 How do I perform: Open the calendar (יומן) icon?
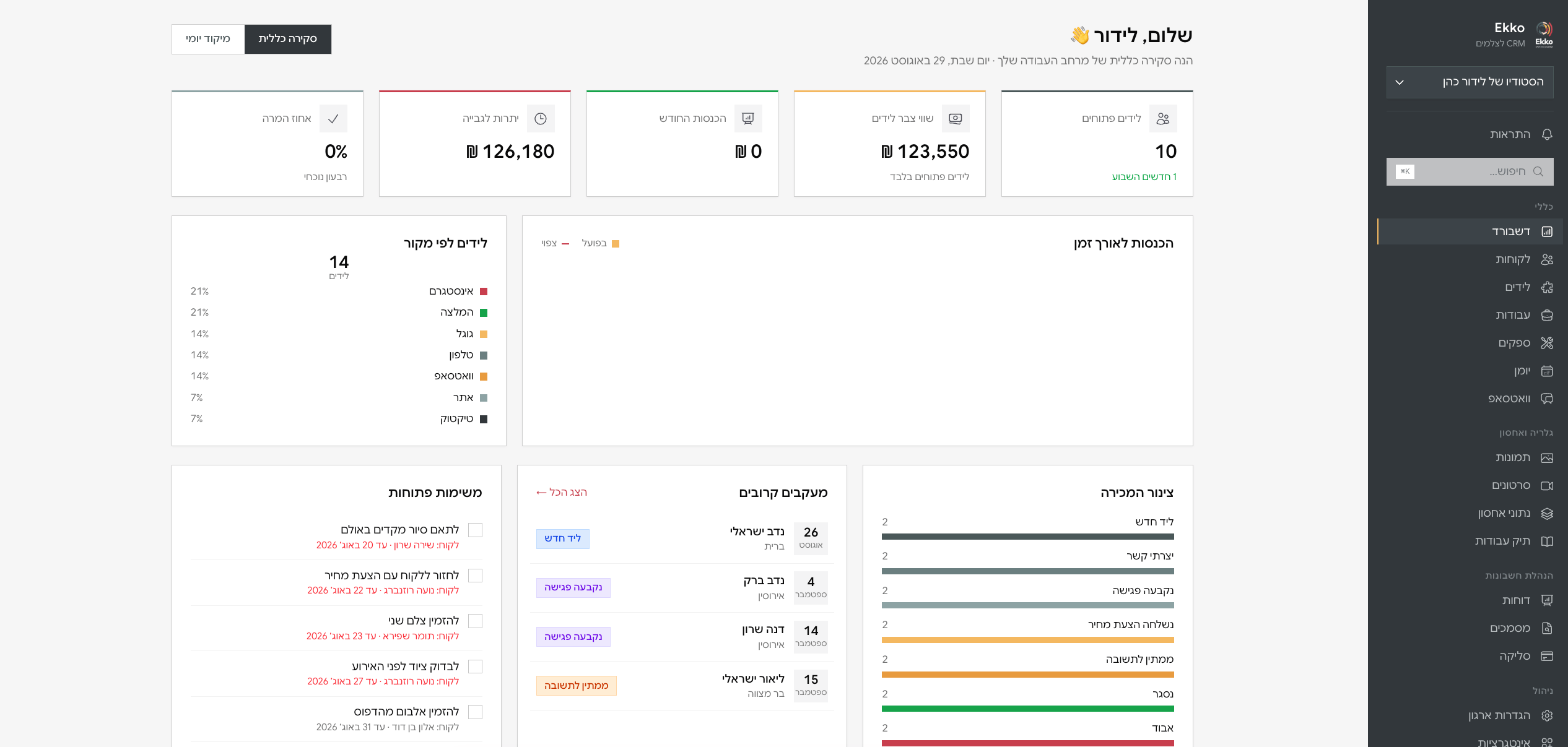(x=1547, y=371)
